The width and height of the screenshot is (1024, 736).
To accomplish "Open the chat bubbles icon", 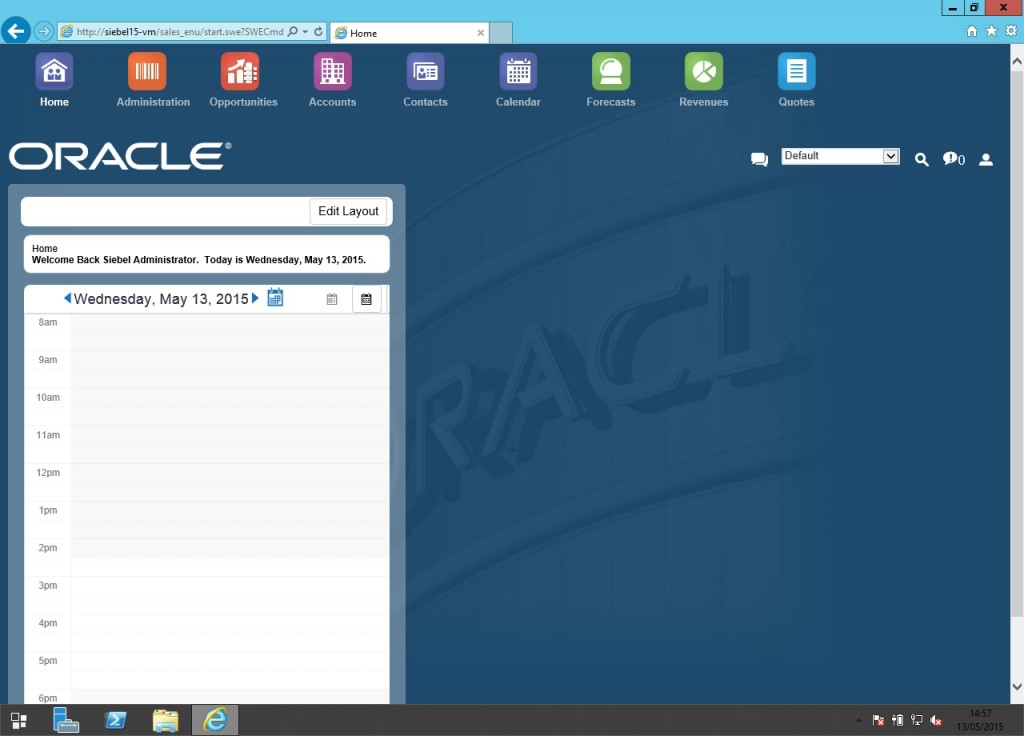I will (759, 159).
